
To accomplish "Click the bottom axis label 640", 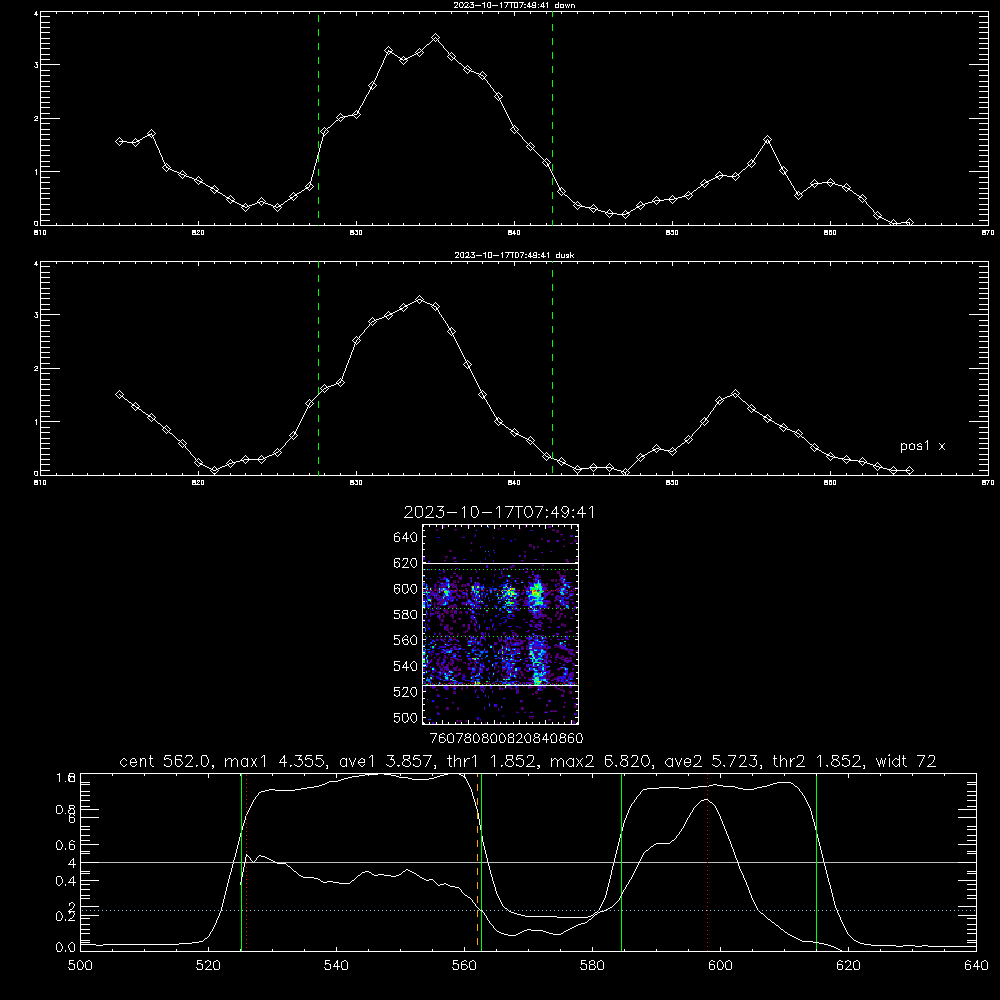I will pyautogui.click(x=976, y=966).
